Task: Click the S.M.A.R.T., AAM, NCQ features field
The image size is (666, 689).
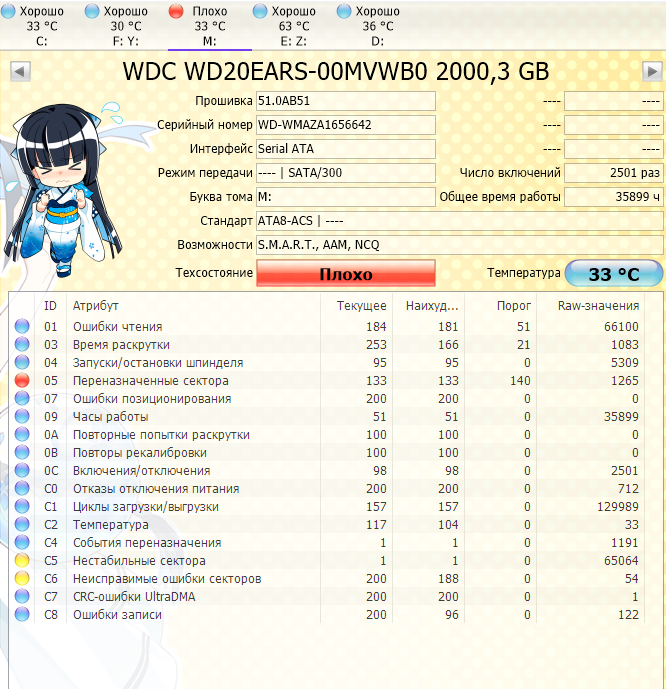Action: (x=460, y=245)
